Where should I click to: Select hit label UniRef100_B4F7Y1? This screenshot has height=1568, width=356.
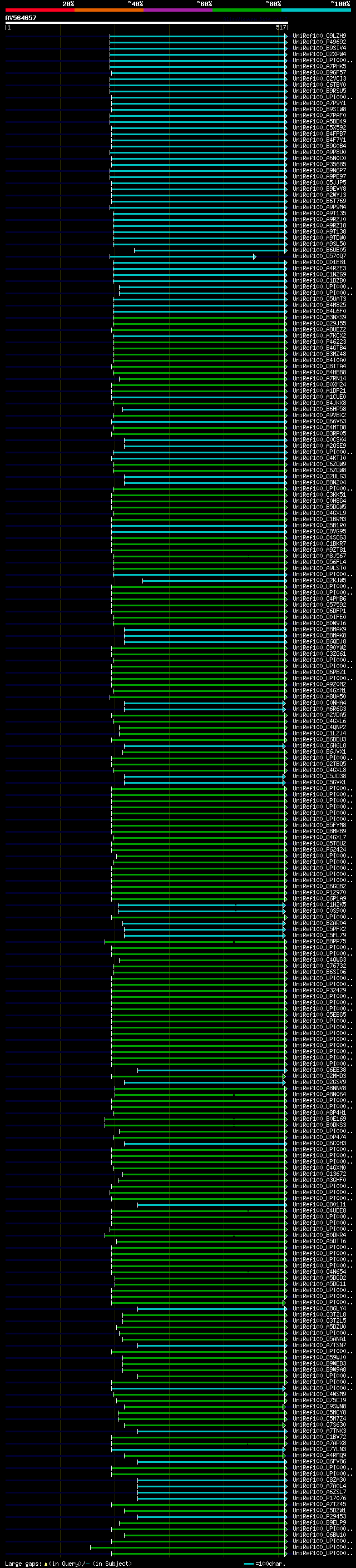click(319, 140)
